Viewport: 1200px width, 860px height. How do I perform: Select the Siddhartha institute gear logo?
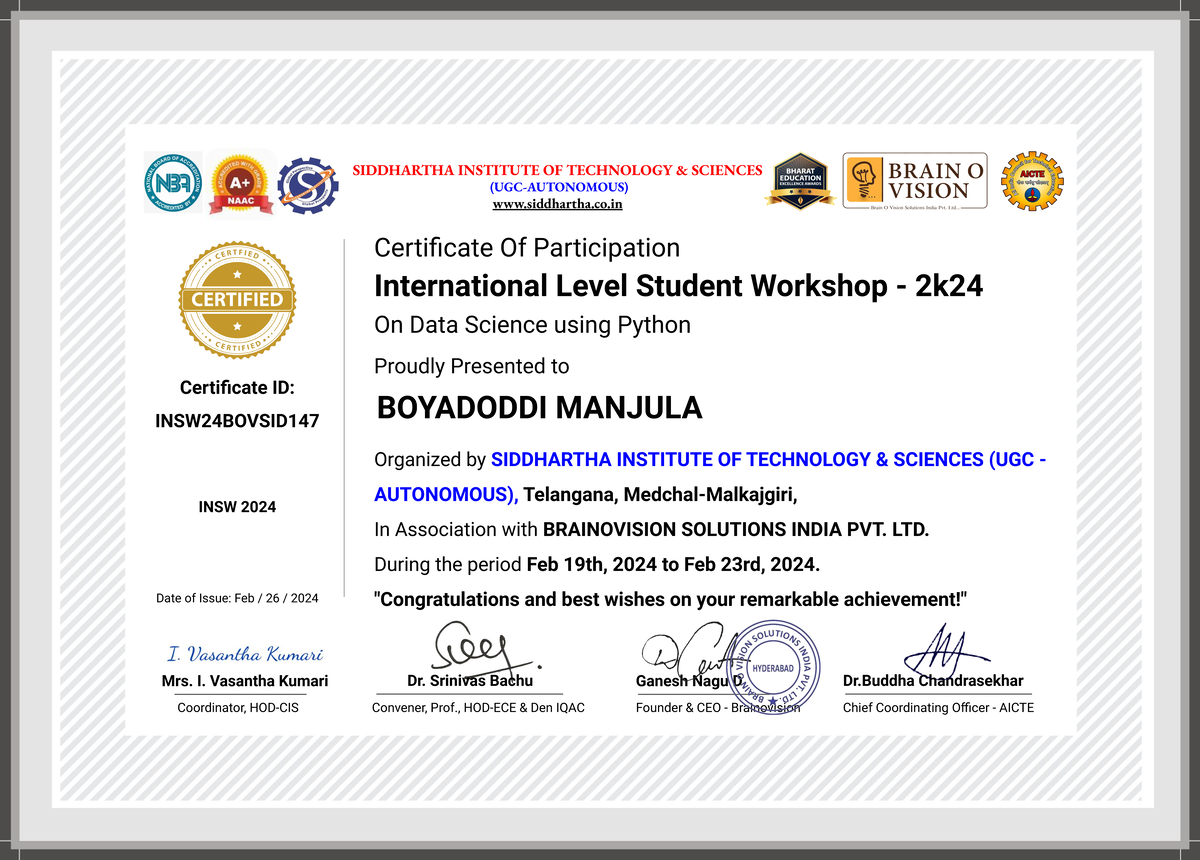point(307,184)
